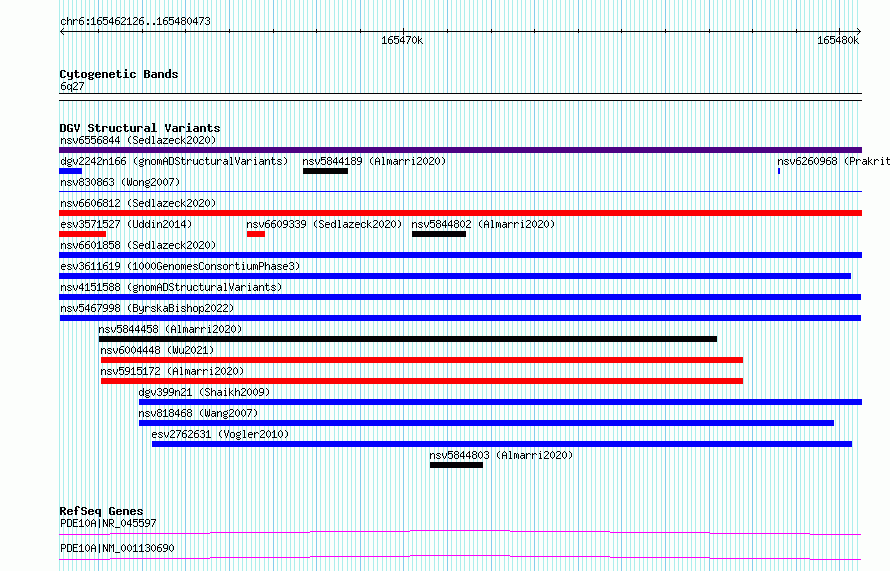
Task: Select the tiny blue nsv6260968 marker
Action: coord(779,171)
